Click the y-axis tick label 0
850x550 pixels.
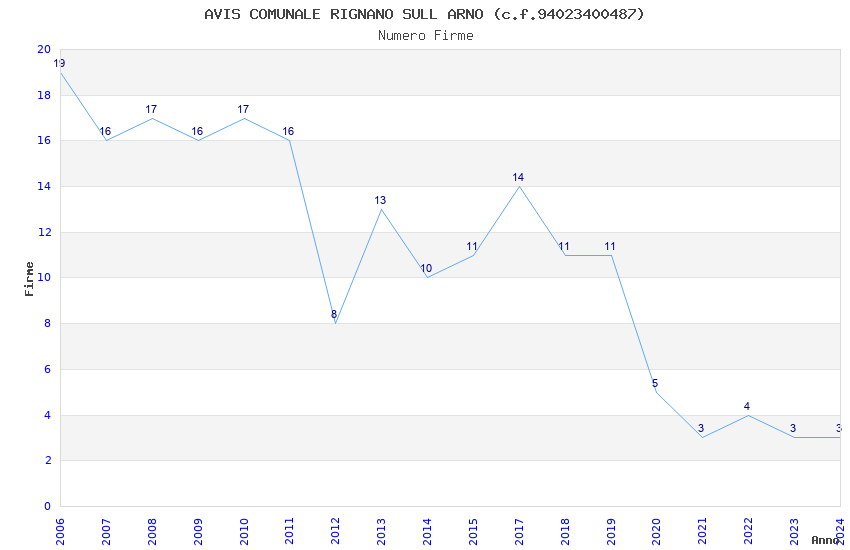tap(48, 506)
